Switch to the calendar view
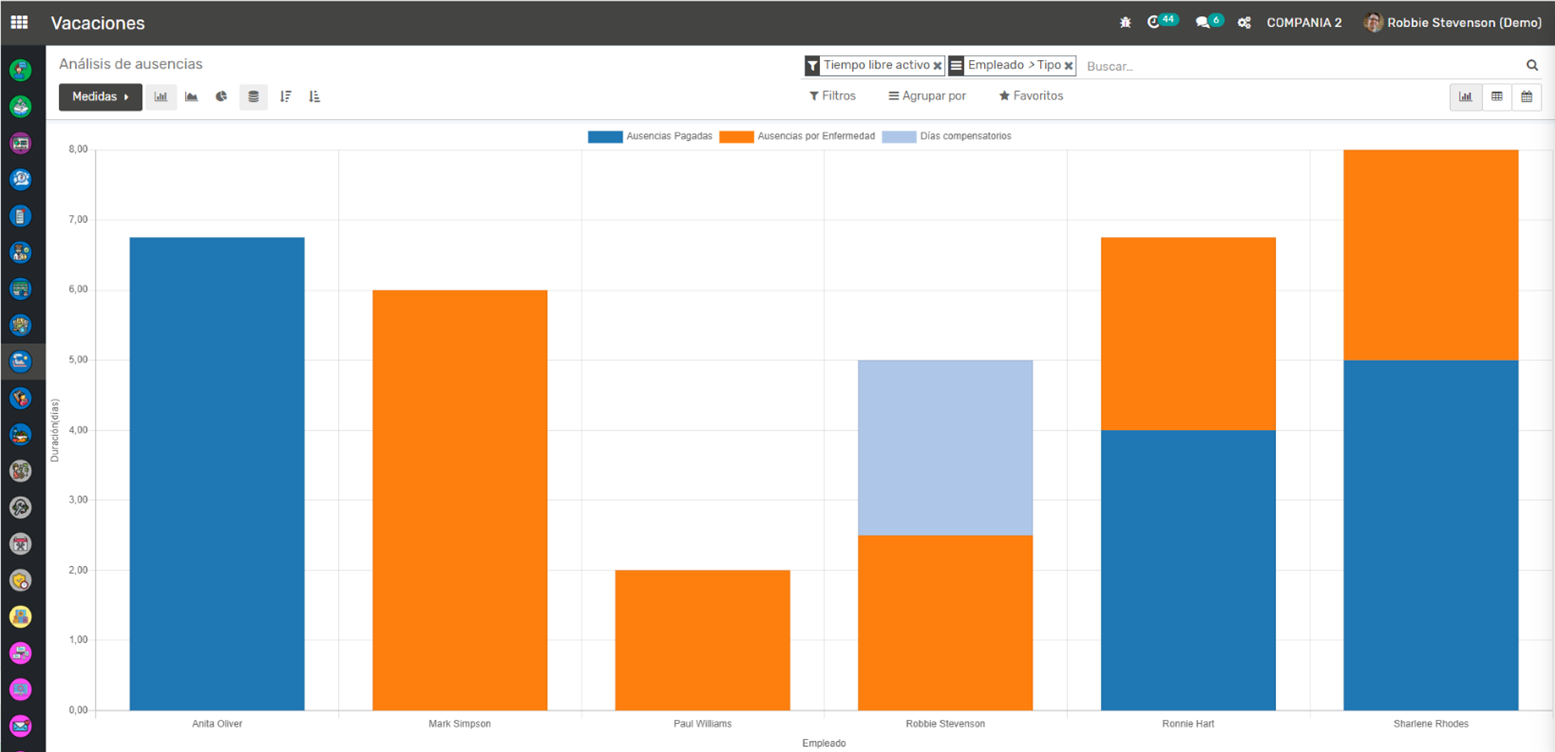Viewport: 1555px width, 752px height. (1526, 97)
